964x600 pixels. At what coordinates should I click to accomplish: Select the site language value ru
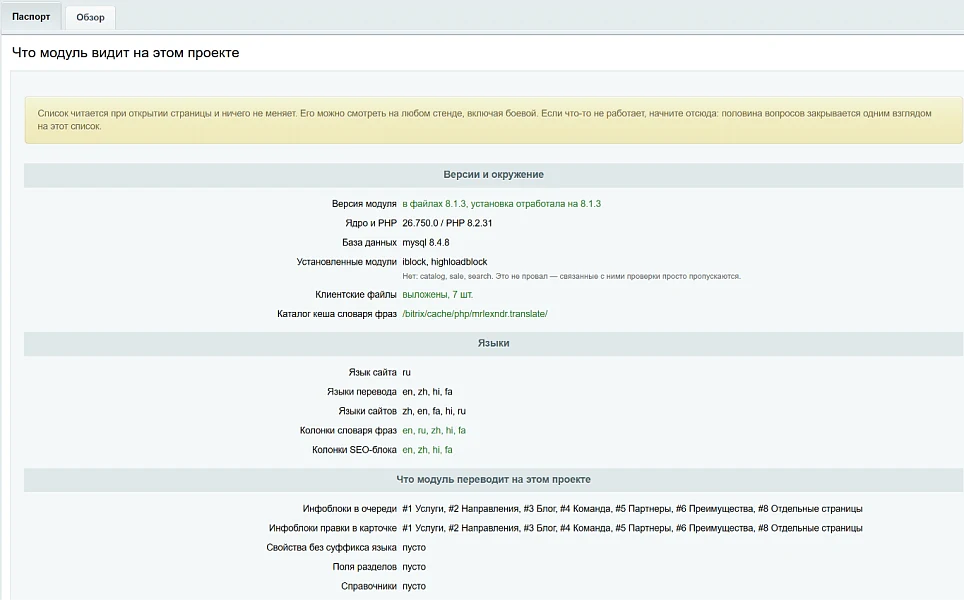click(406, 373)
